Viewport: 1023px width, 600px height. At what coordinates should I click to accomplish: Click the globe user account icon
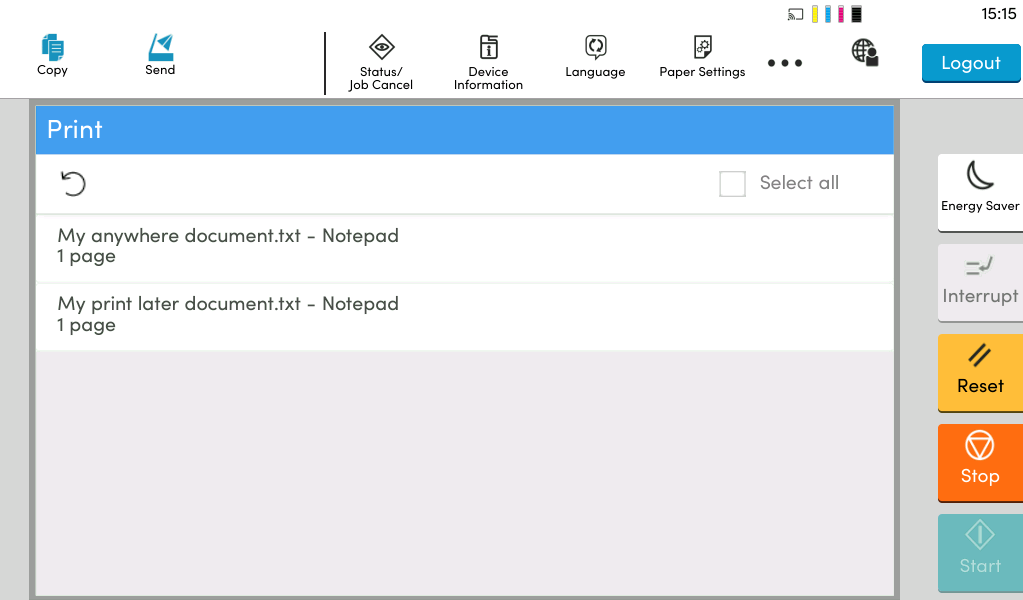click(x=865, y=53)
